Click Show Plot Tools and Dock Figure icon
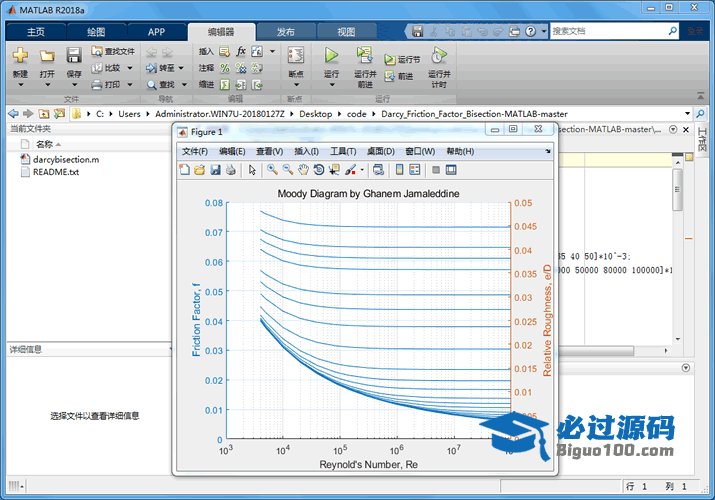 click(451, 170)
